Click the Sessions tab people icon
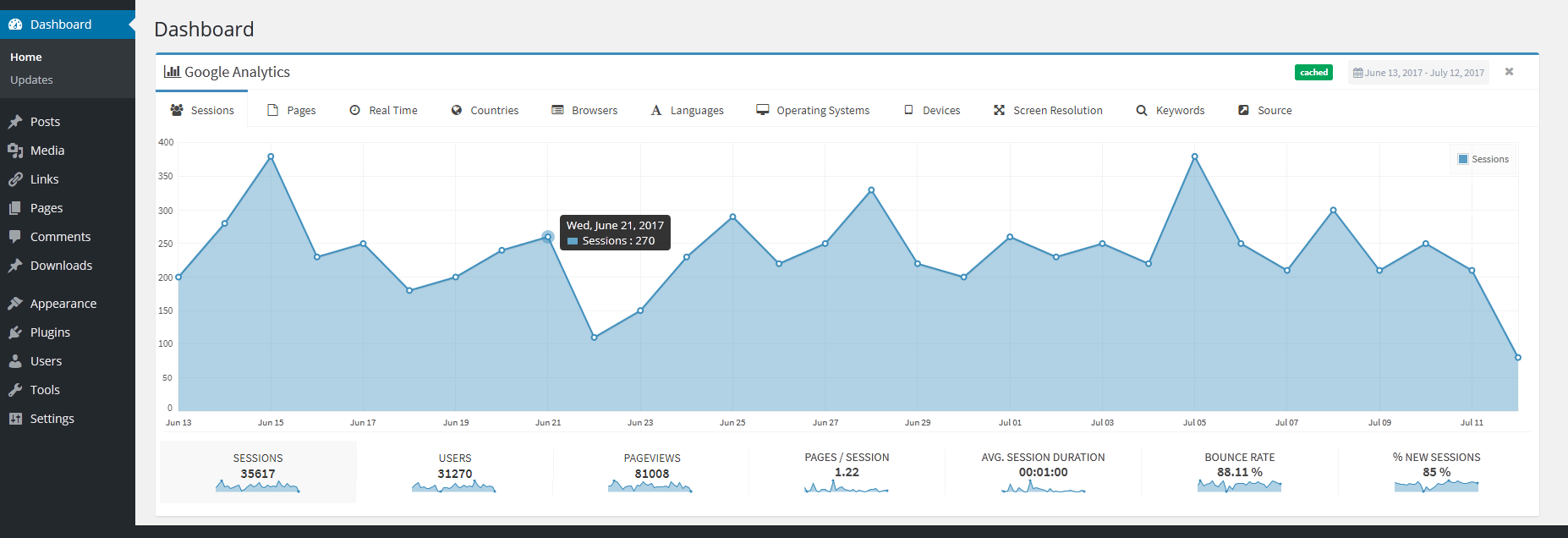The height and width of the screenshot is (538, 1568). 177,110
